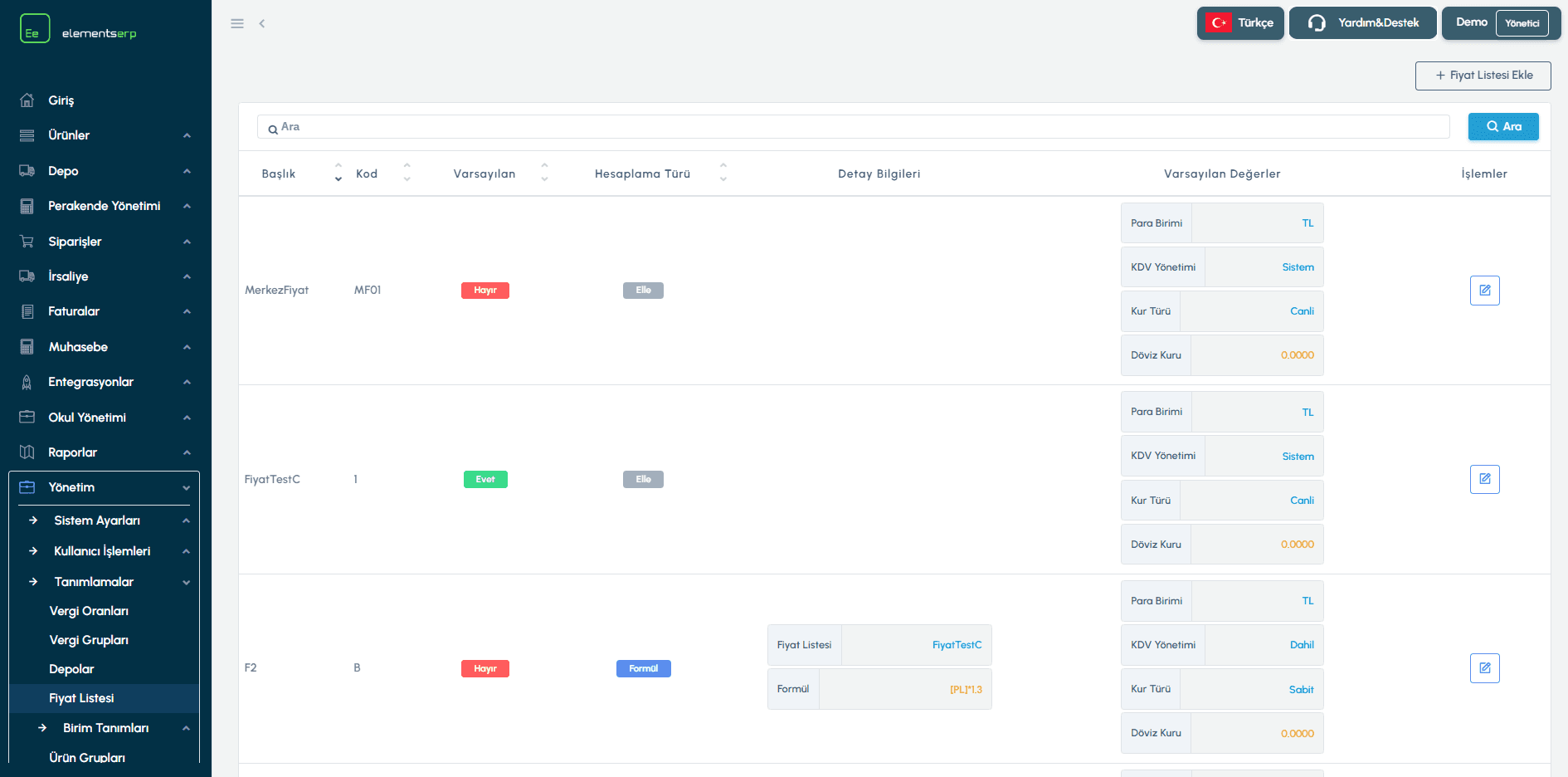Screen dimensions: 1568x777
Task: Click the Perakende Yönetimi calculator icon
Action: coord(27,206)
